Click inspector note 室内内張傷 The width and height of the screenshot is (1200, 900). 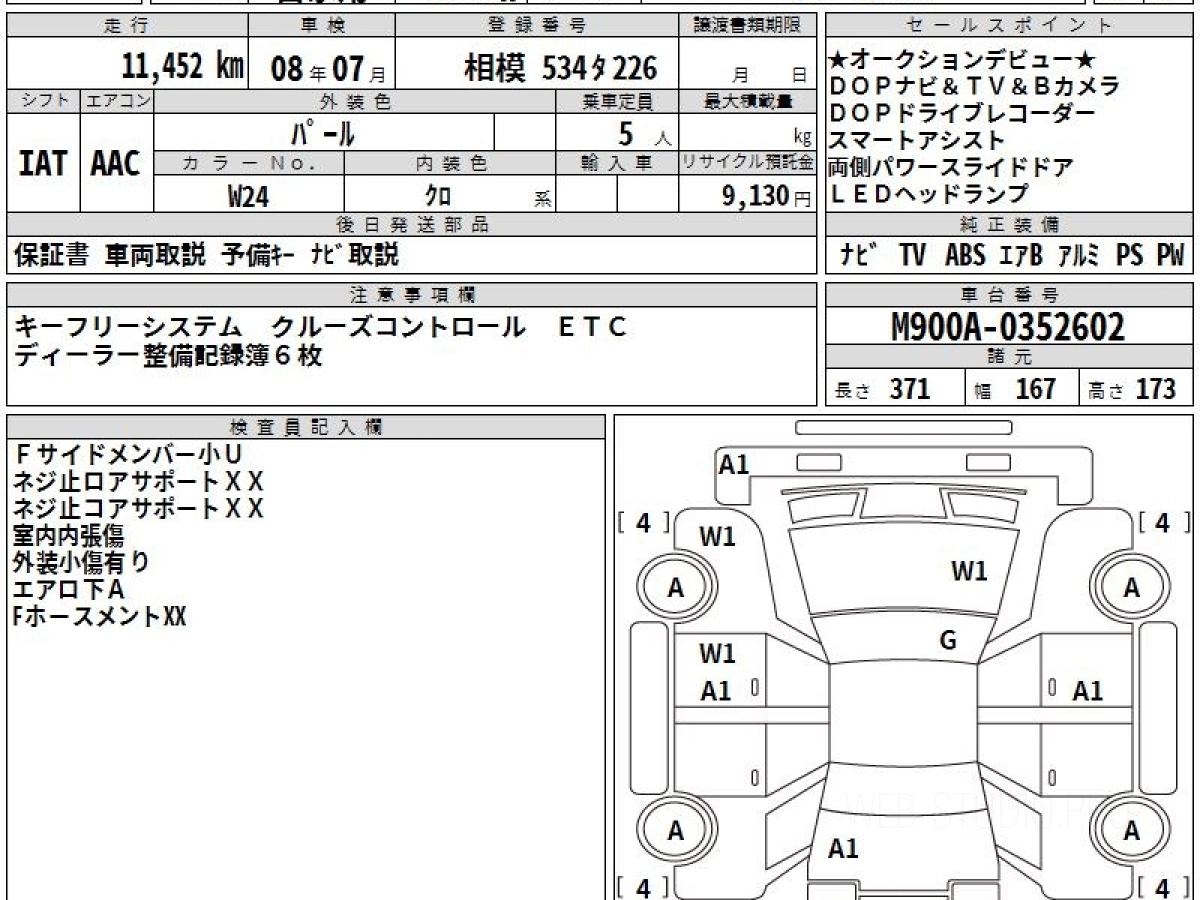point(68,535)
